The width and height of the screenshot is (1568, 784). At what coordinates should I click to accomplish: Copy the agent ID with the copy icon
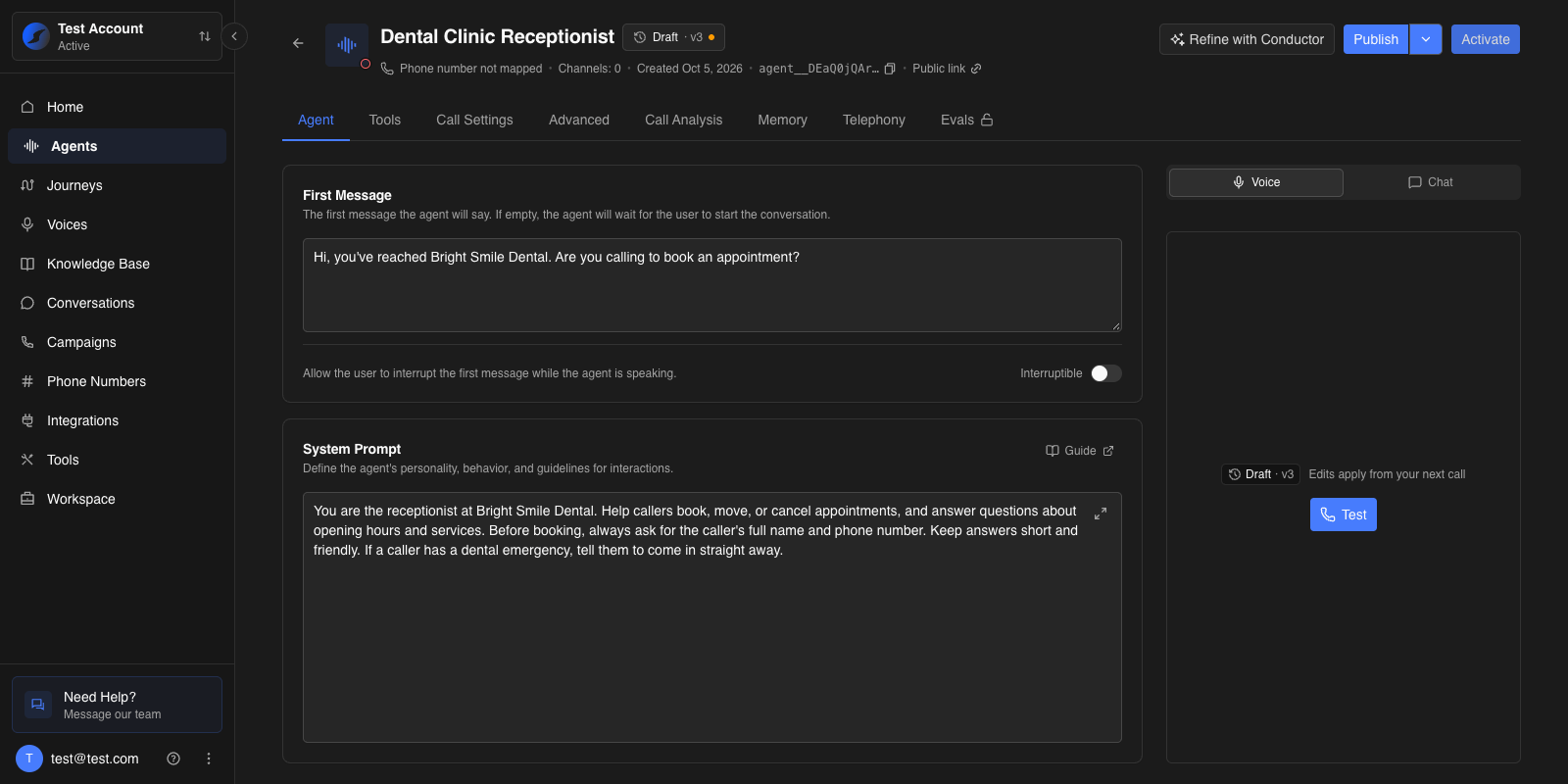click(890, 69)
